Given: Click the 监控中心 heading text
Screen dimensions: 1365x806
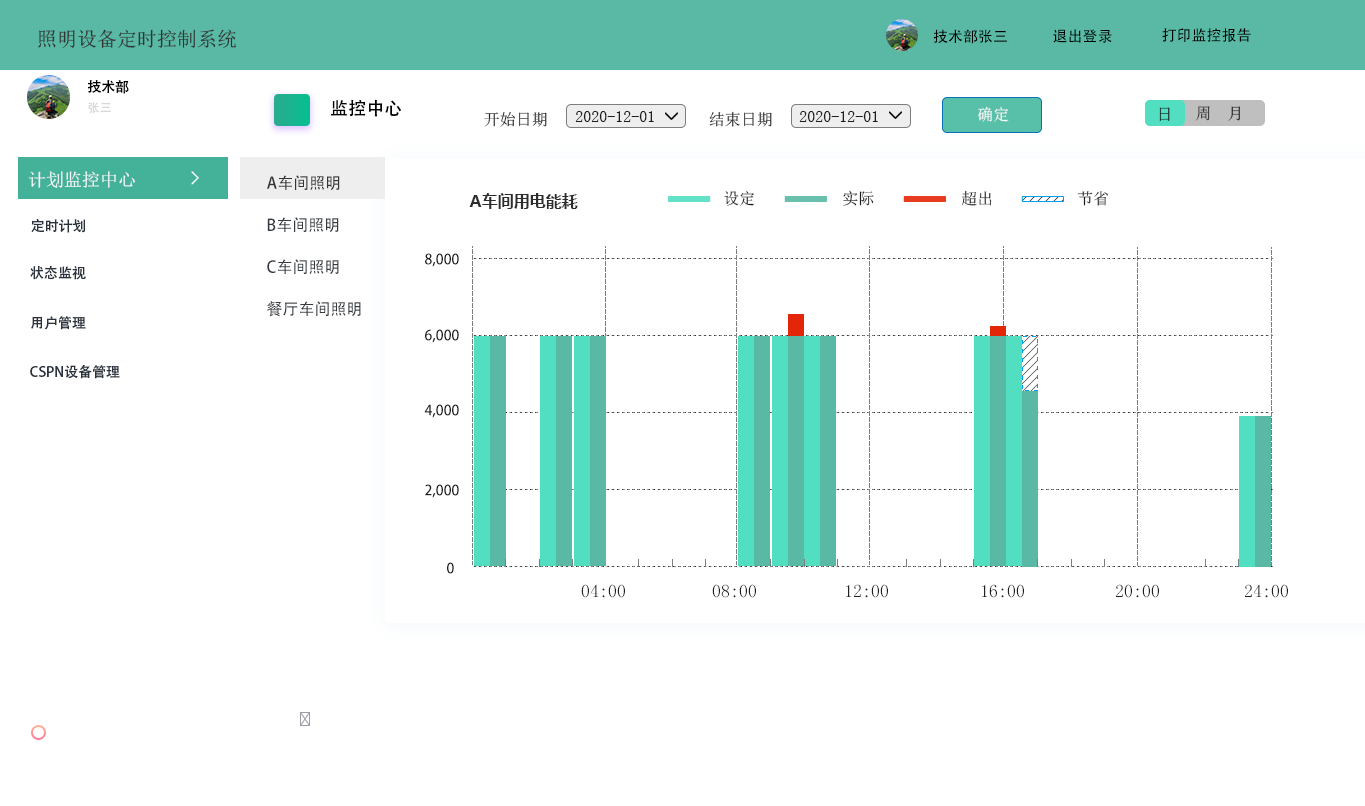Looking at the screenshot, I should (366, 109).
